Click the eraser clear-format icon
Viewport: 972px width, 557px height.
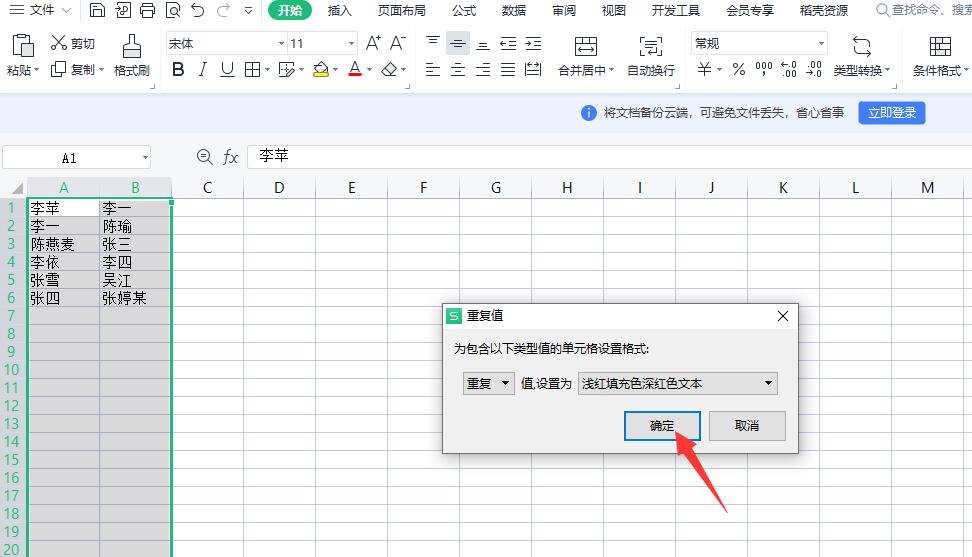tap(389, 69)
